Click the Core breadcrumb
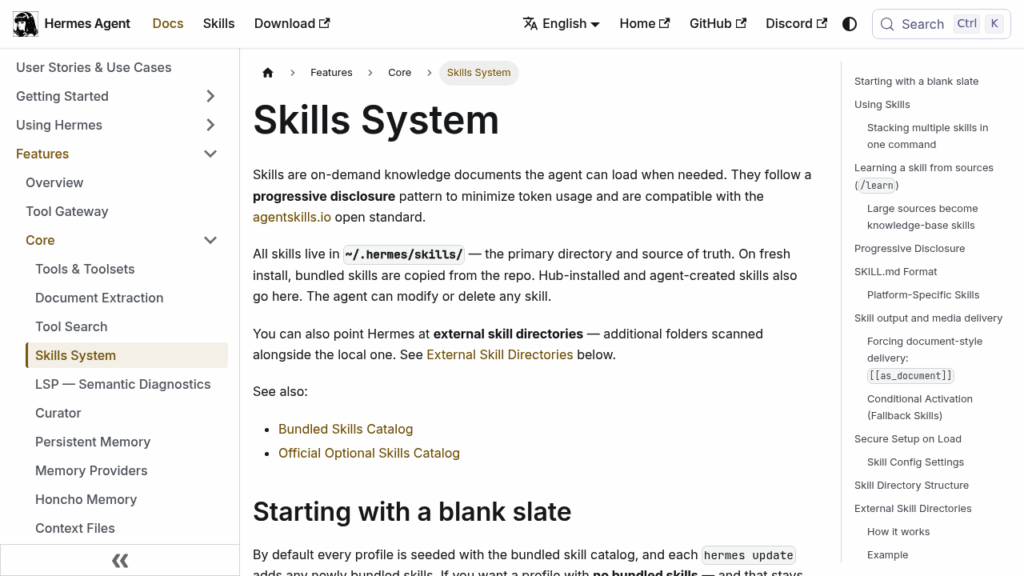Image resolution: width=1024 pixels, height=576 pixels. 400,72
